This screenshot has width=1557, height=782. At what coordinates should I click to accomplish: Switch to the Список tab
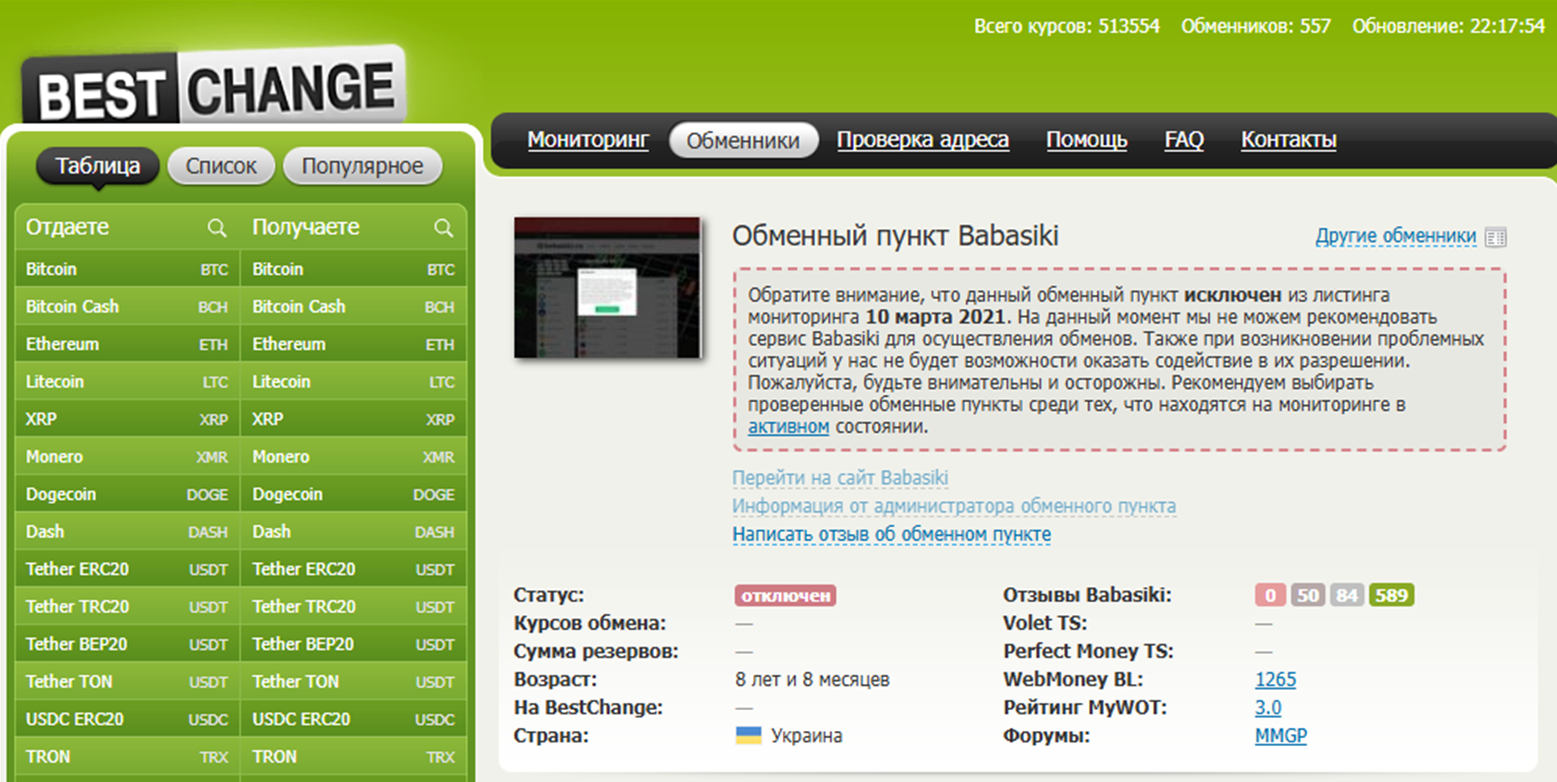click(x=221, y=166)
